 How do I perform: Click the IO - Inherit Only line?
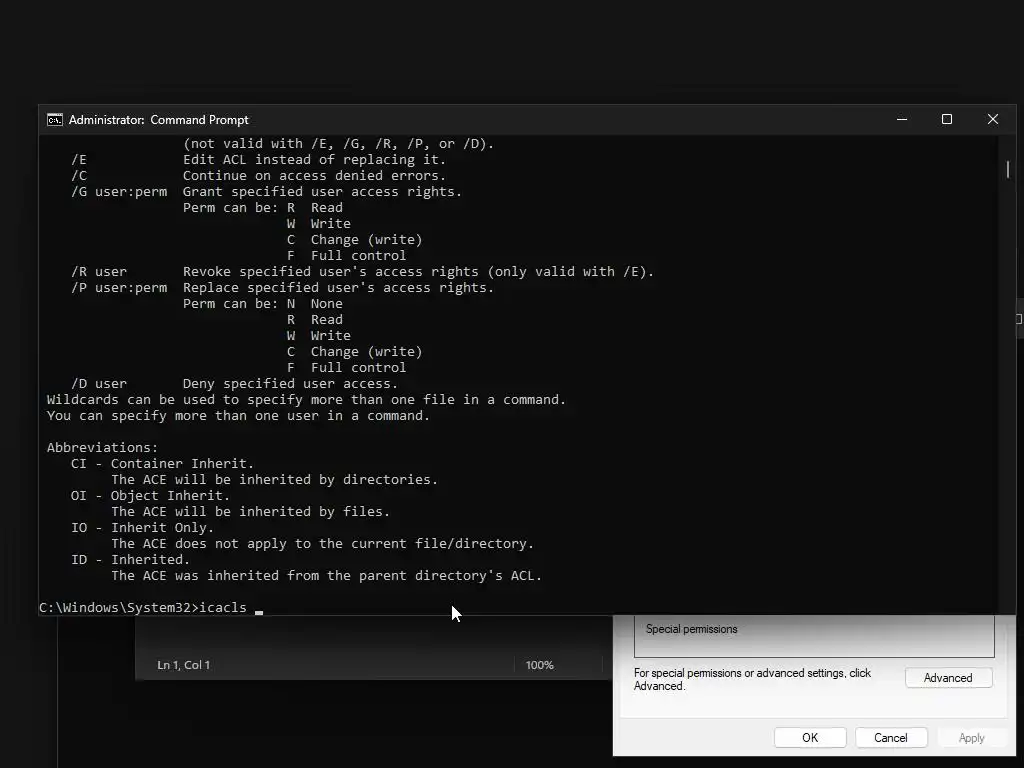(x=142, y=528)
